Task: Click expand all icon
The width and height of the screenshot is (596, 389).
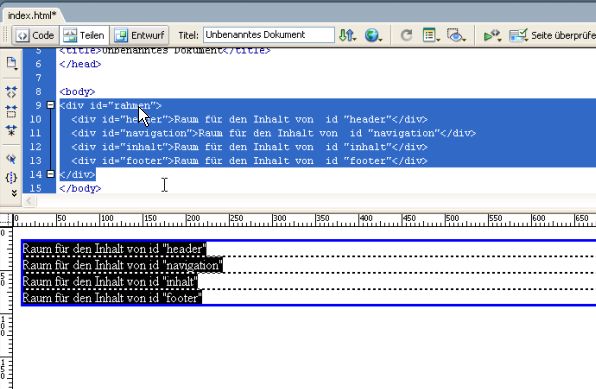Action: point(11,130)
